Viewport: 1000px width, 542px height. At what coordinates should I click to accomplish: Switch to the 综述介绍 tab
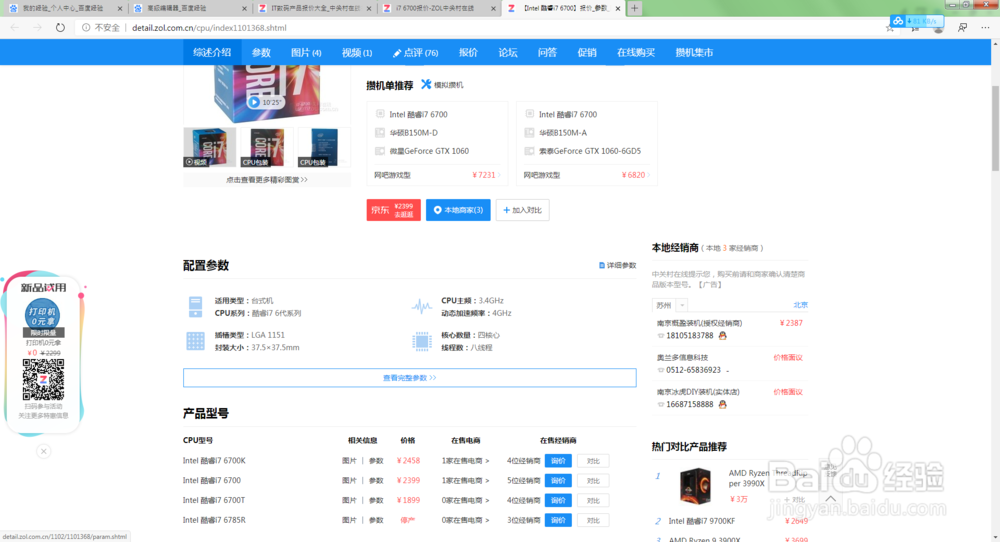tap(212, 52)
